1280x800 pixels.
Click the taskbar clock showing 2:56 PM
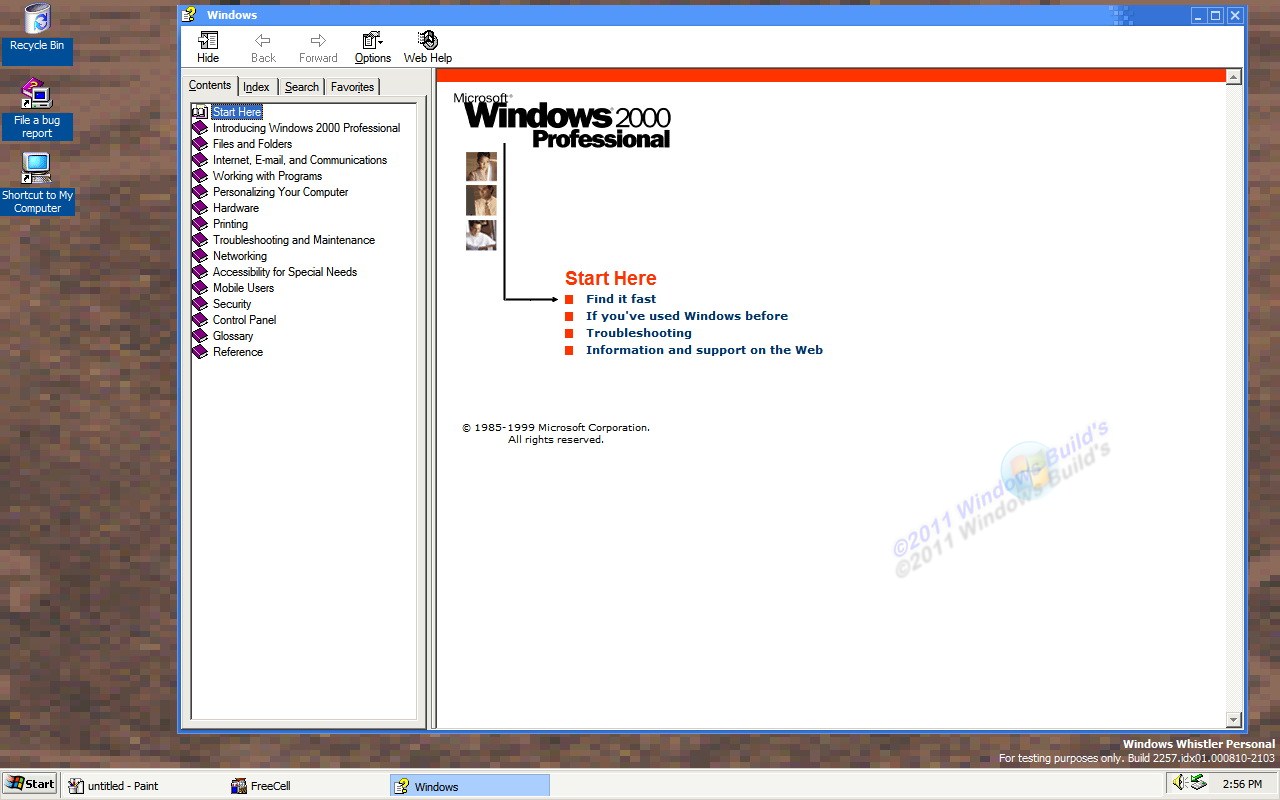pyautogui.click(x=1242, y=784)
